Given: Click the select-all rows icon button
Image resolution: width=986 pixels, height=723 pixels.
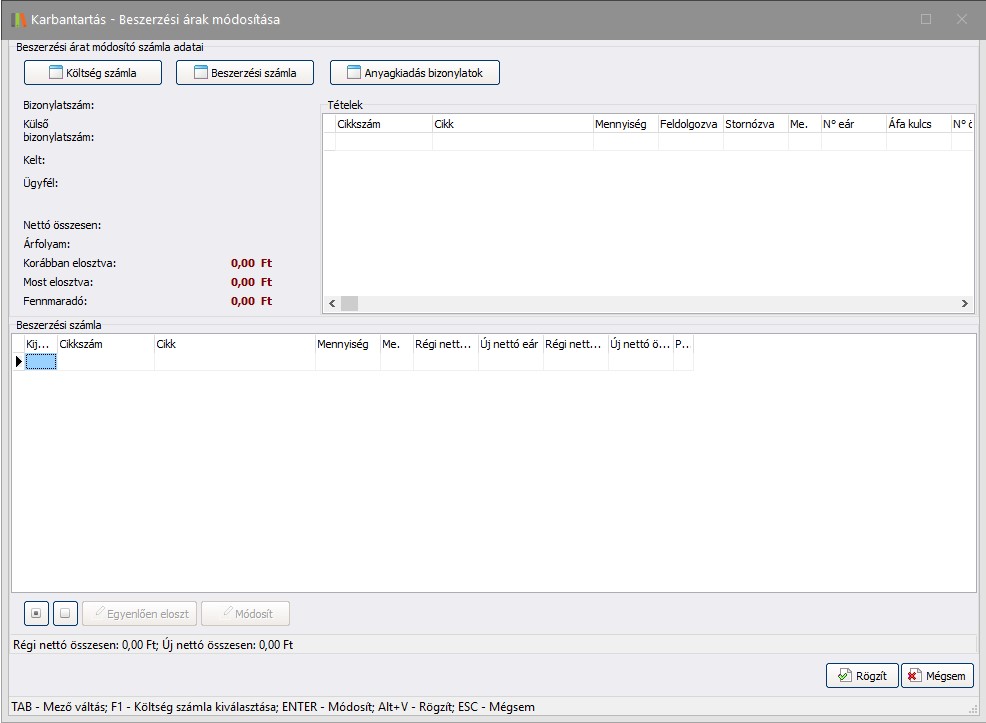Looking at the screenshot, I should [x=36, y=613].
